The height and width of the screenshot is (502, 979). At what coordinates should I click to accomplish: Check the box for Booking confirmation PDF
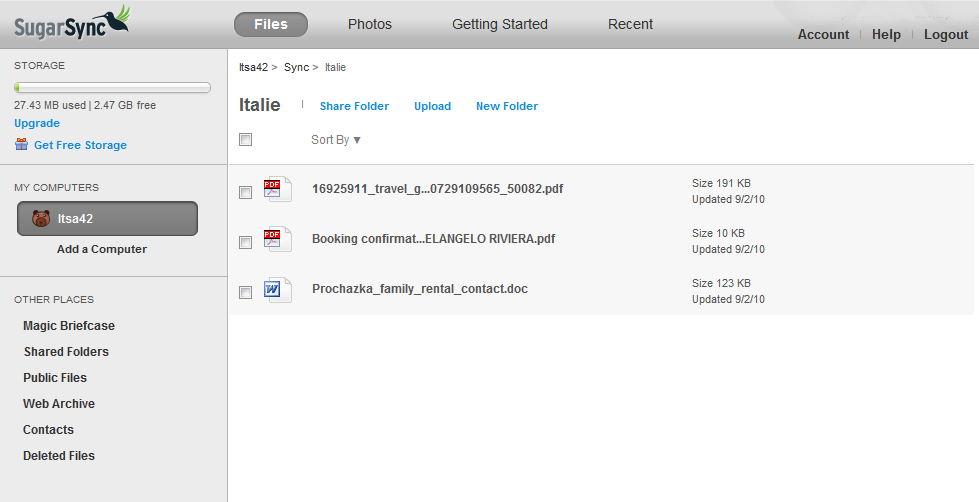tap(245, 242)
